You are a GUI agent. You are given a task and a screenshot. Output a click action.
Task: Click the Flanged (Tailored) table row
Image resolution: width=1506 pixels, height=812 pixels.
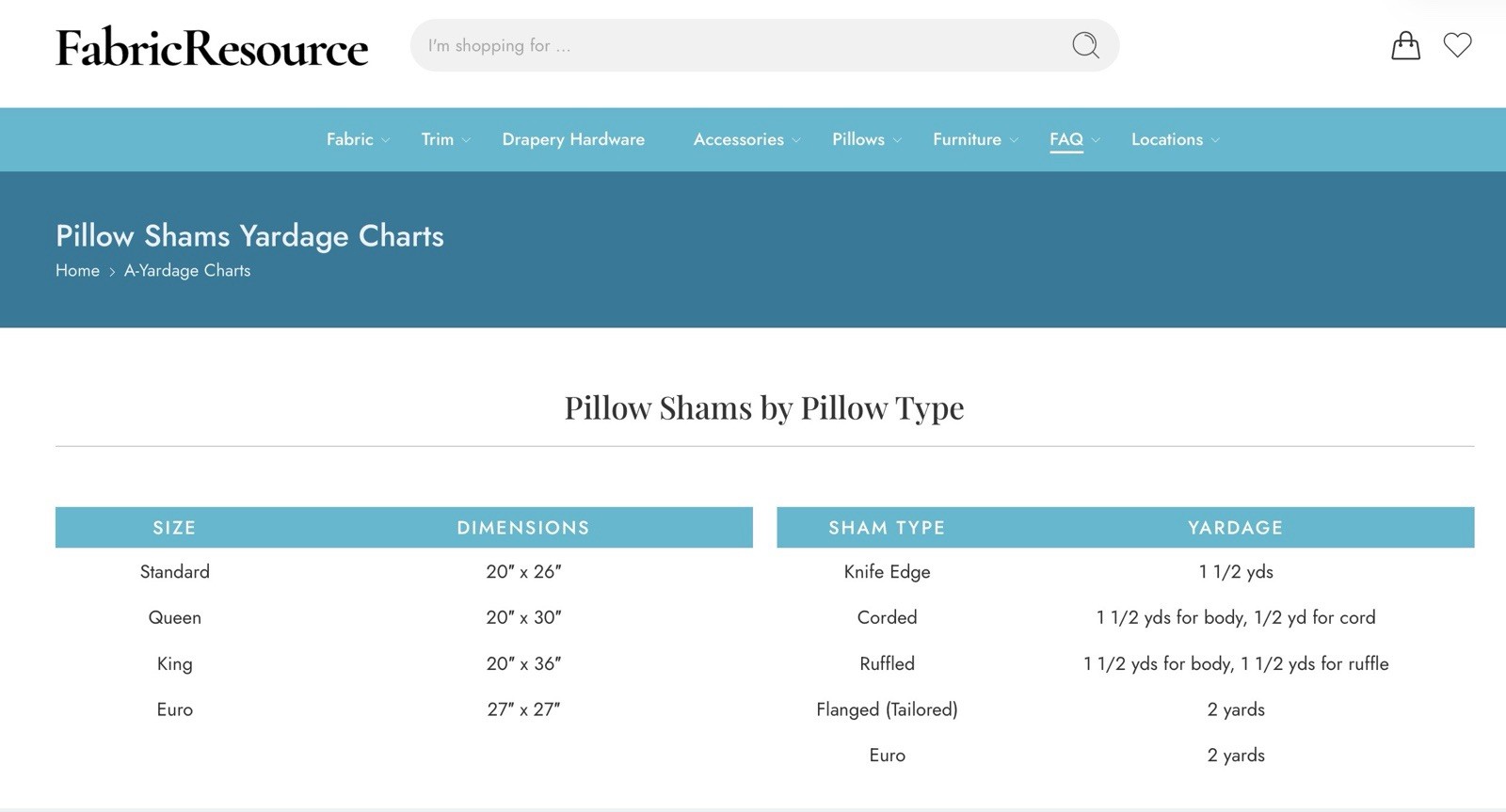coord(887,709)
